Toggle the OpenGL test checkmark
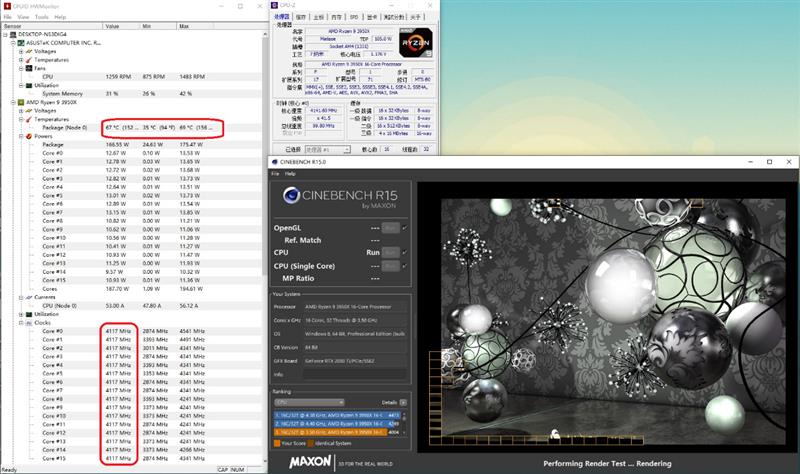 405,228
